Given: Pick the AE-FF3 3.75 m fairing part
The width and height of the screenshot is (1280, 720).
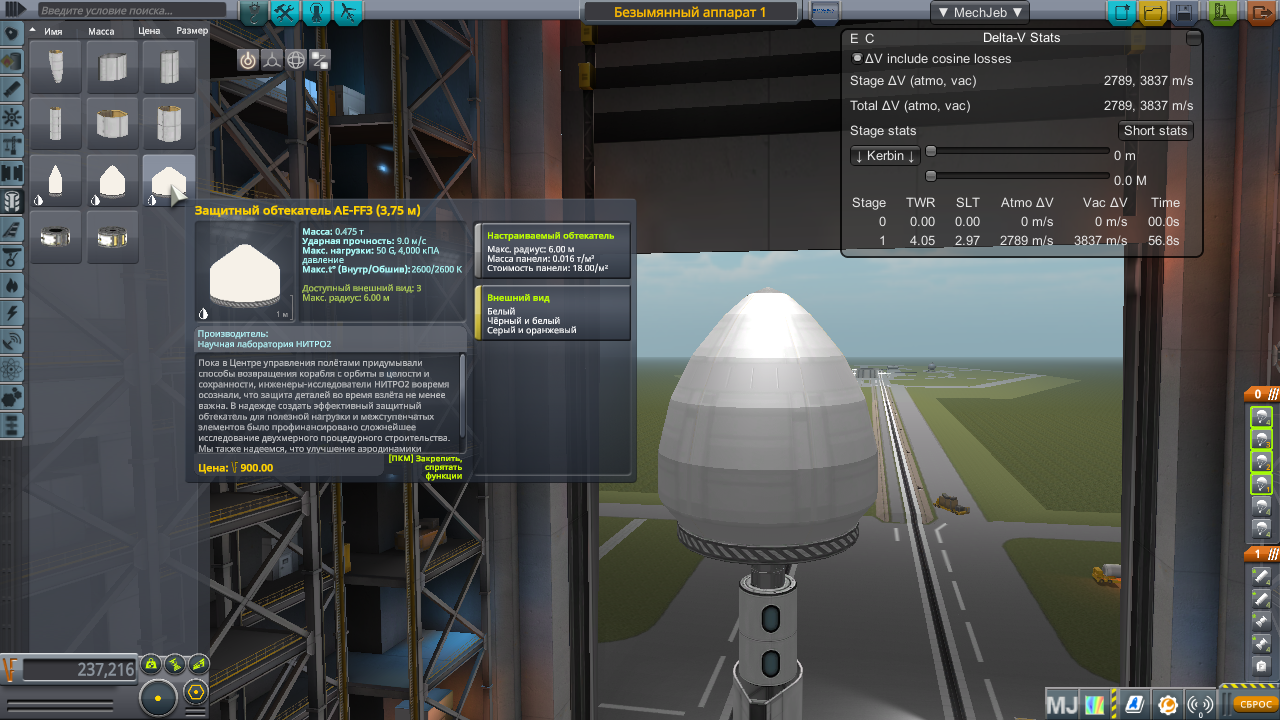Looking at the screenshot, I should (x=169, y=181).
